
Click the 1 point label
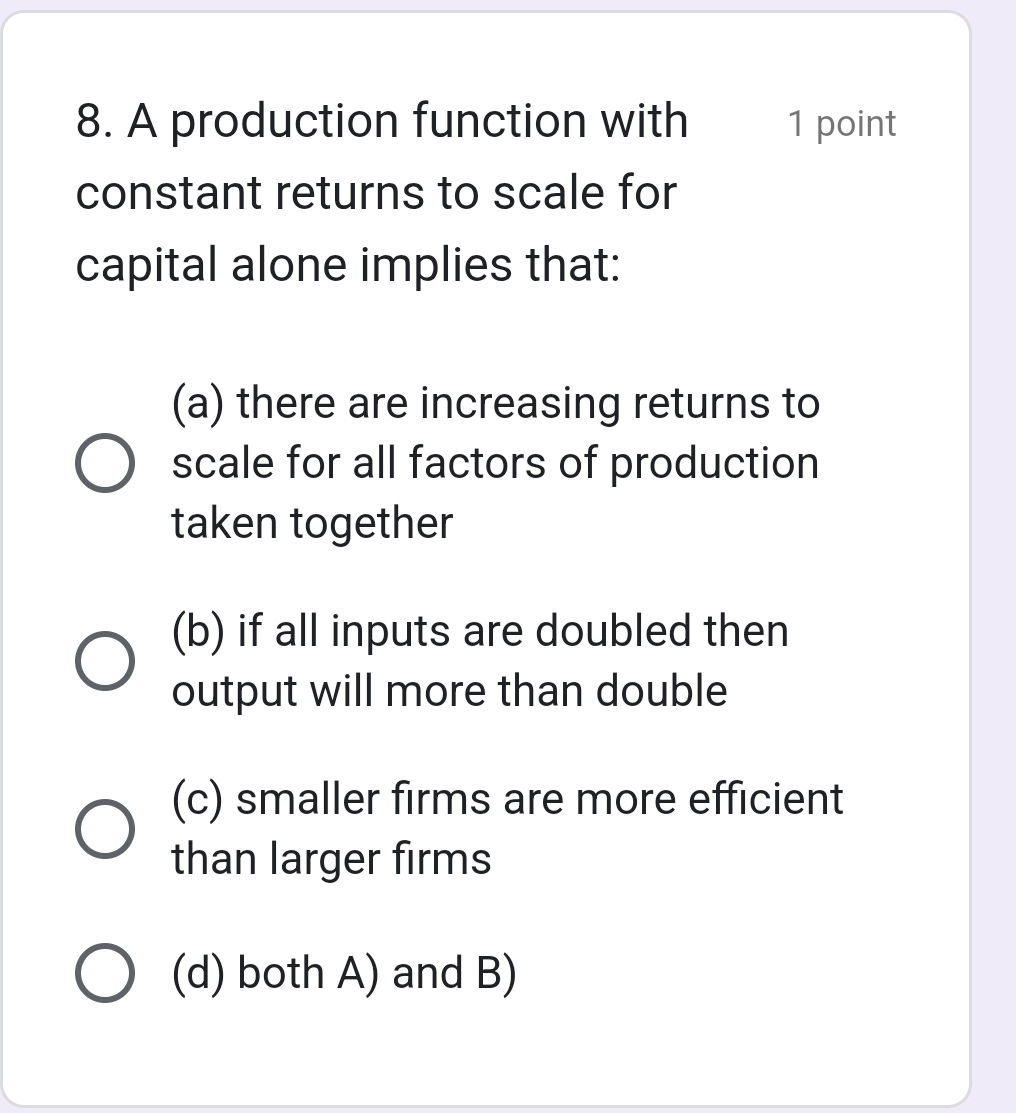click(x=841, y=124)
